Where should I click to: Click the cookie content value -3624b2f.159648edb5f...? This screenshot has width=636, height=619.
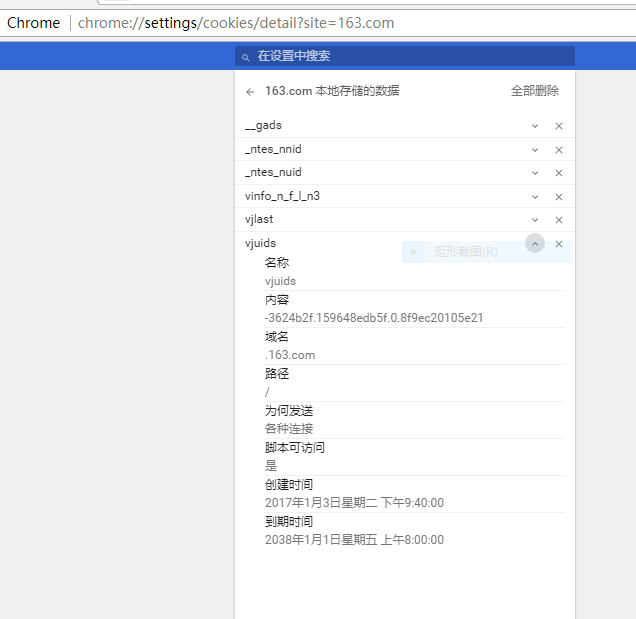click(374, 318)
